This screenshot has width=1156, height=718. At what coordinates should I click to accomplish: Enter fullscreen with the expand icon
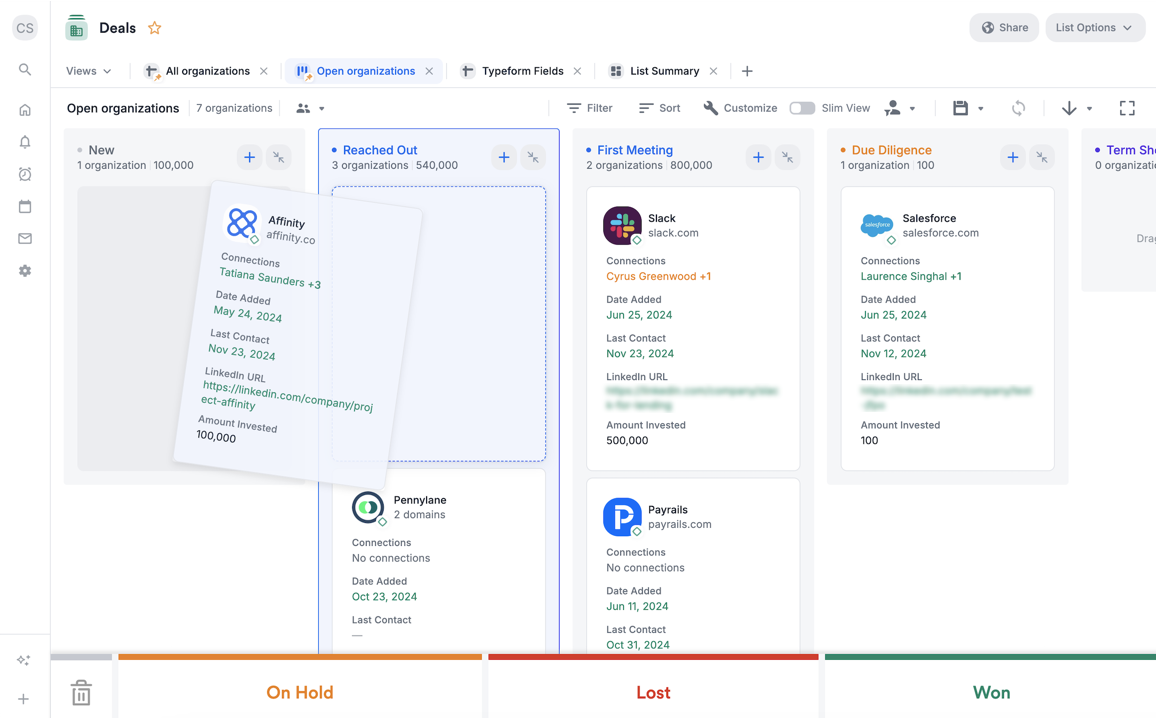coord(1127,107)
